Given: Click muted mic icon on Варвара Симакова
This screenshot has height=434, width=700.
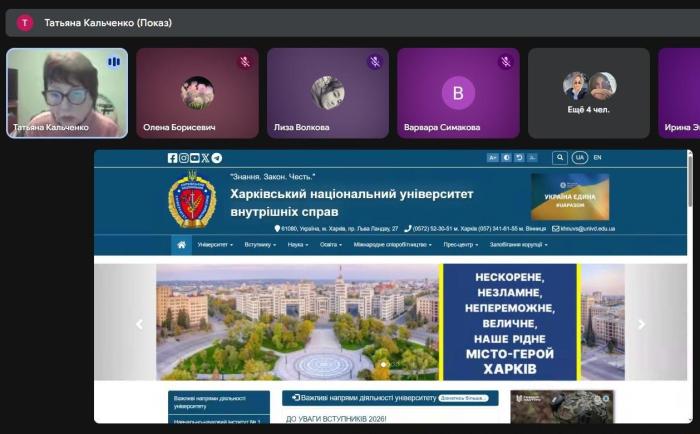Looking at the screenshot, I should click(506, 62).
